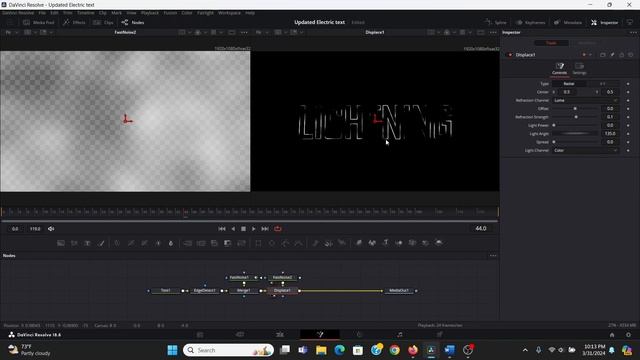
Task: Mute the audio speaker button
Action: point(51,229)
